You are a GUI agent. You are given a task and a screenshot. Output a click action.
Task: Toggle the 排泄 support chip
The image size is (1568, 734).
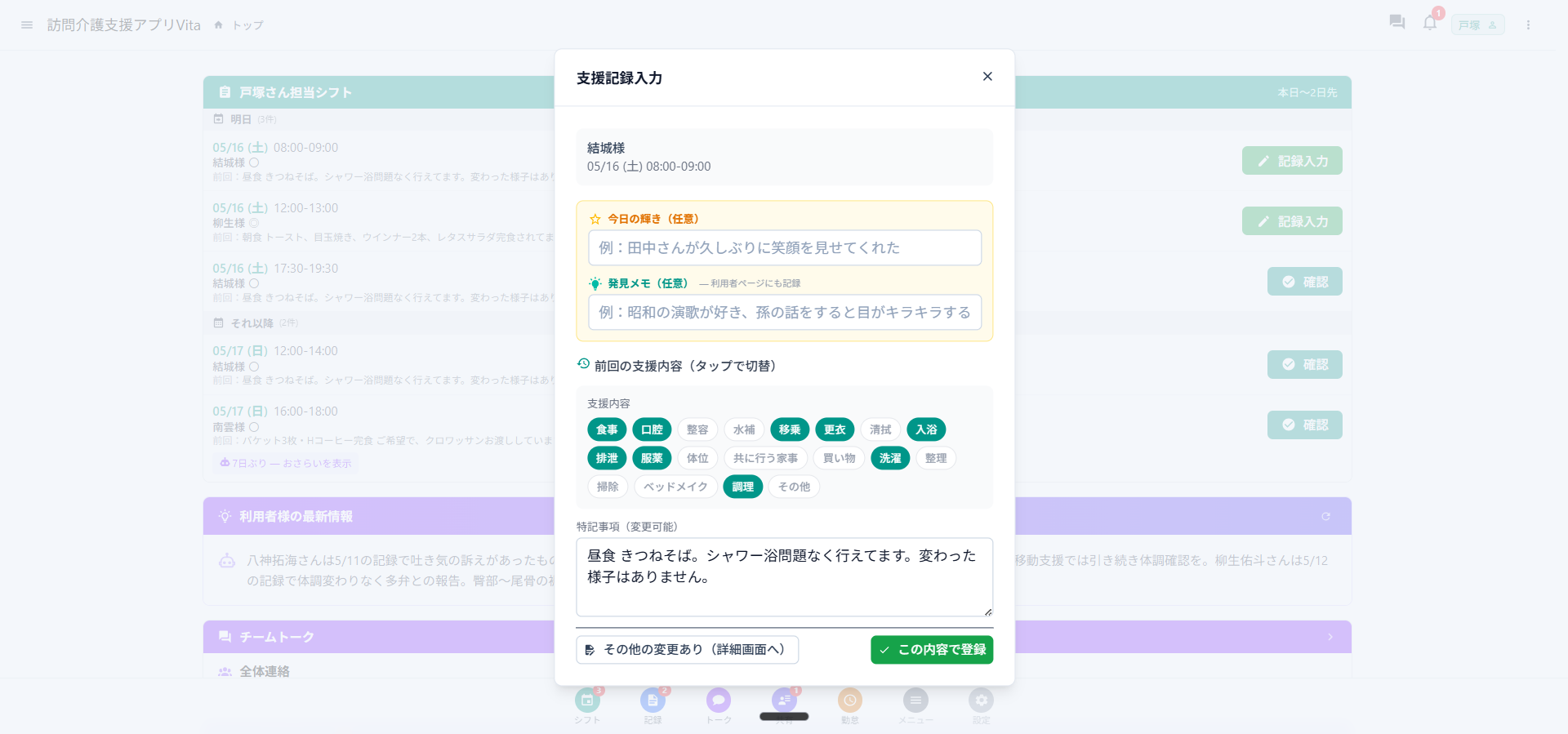point(607,458)
